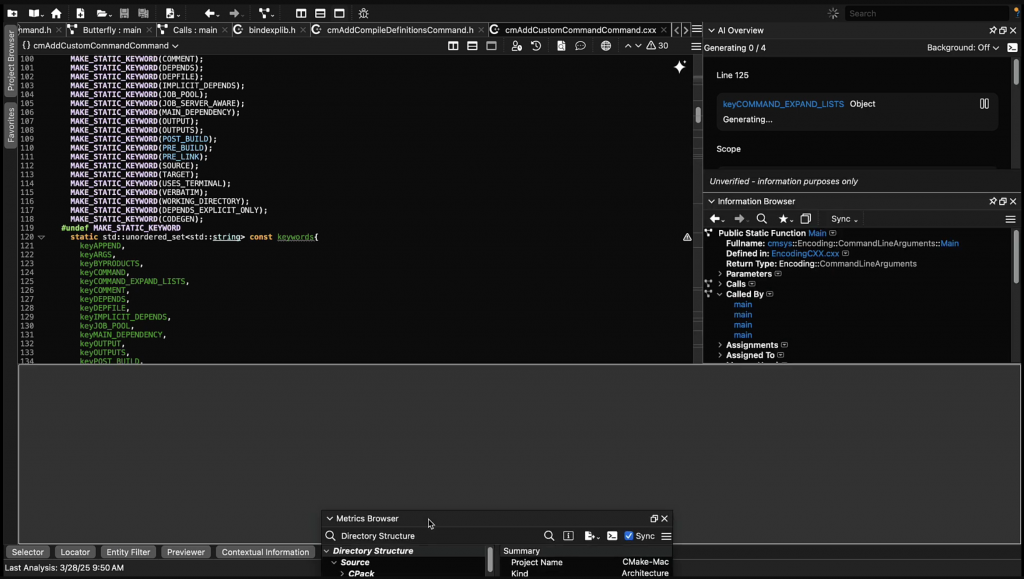Open the Sync dropdown in Information Browser
The height and width of the screenshot is (579, 1024).
tap(844, 219)
